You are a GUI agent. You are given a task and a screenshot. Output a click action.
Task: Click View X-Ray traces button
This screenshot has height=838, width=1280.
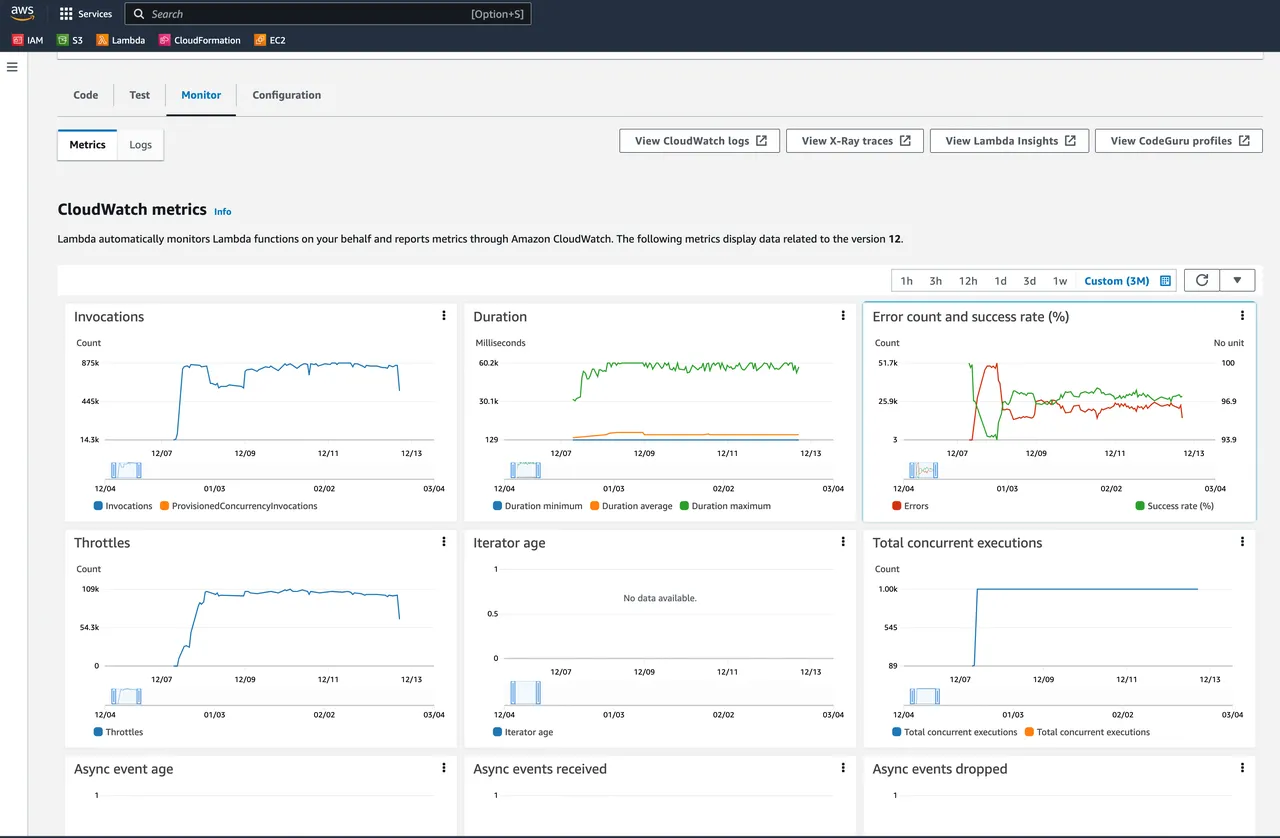coord(855,141)
